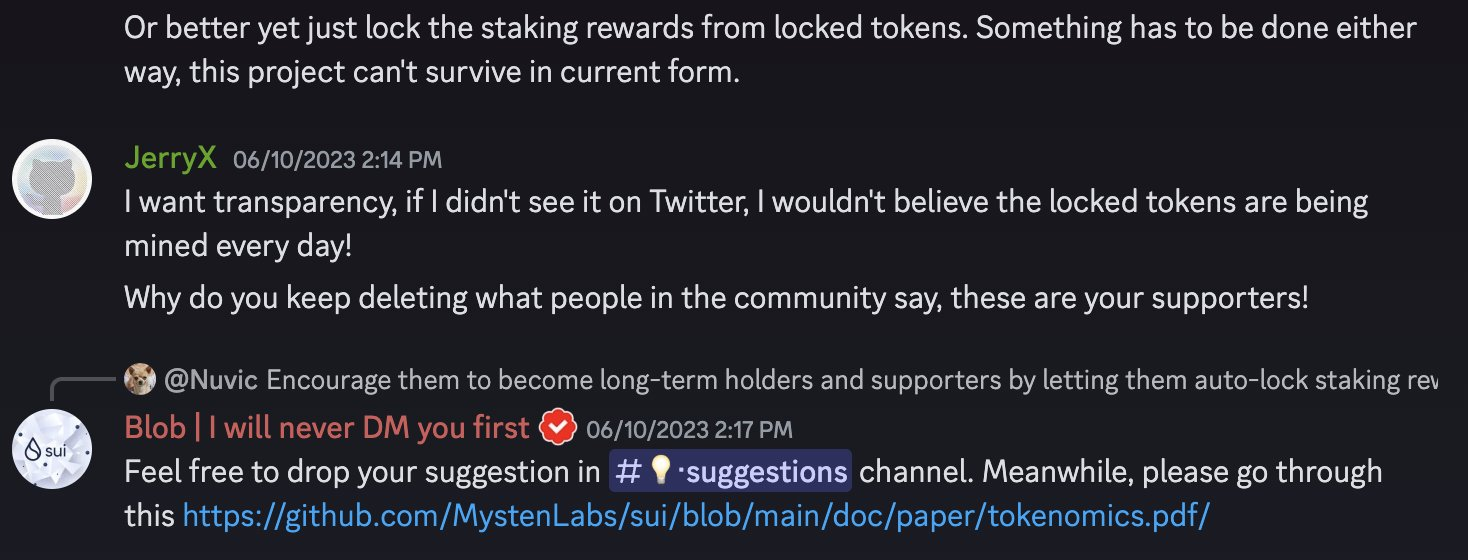
Task: Click the username 'Blob | I will never DM you first'
Action: point(327,429)
